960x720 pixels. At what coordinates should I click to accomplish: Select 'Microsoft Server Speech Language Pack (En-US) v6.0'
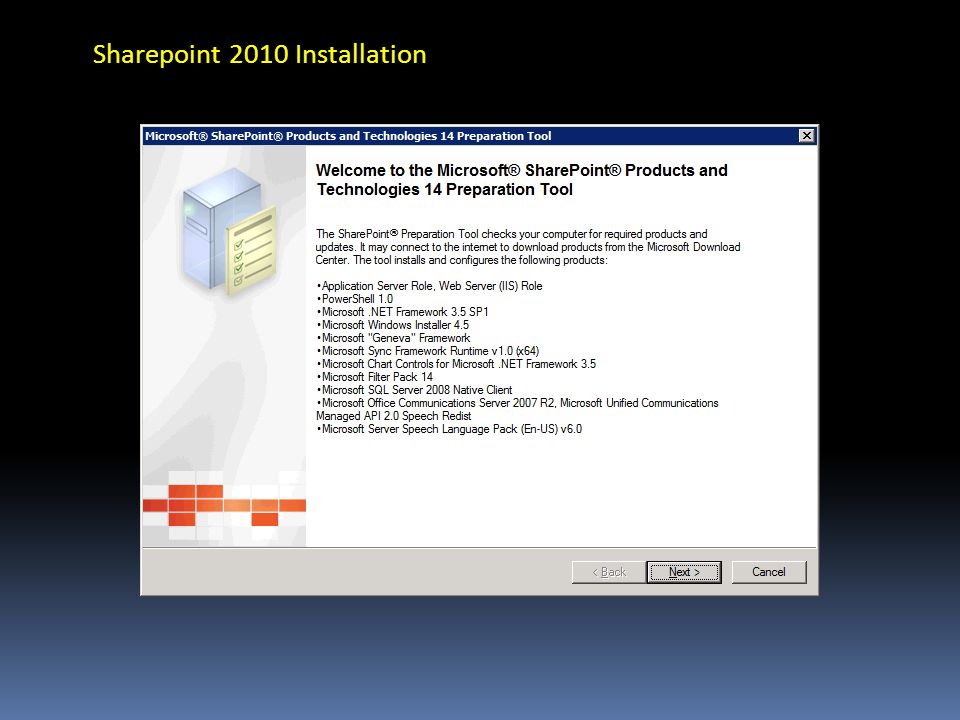pyautogui.click(x=449, y=429)
